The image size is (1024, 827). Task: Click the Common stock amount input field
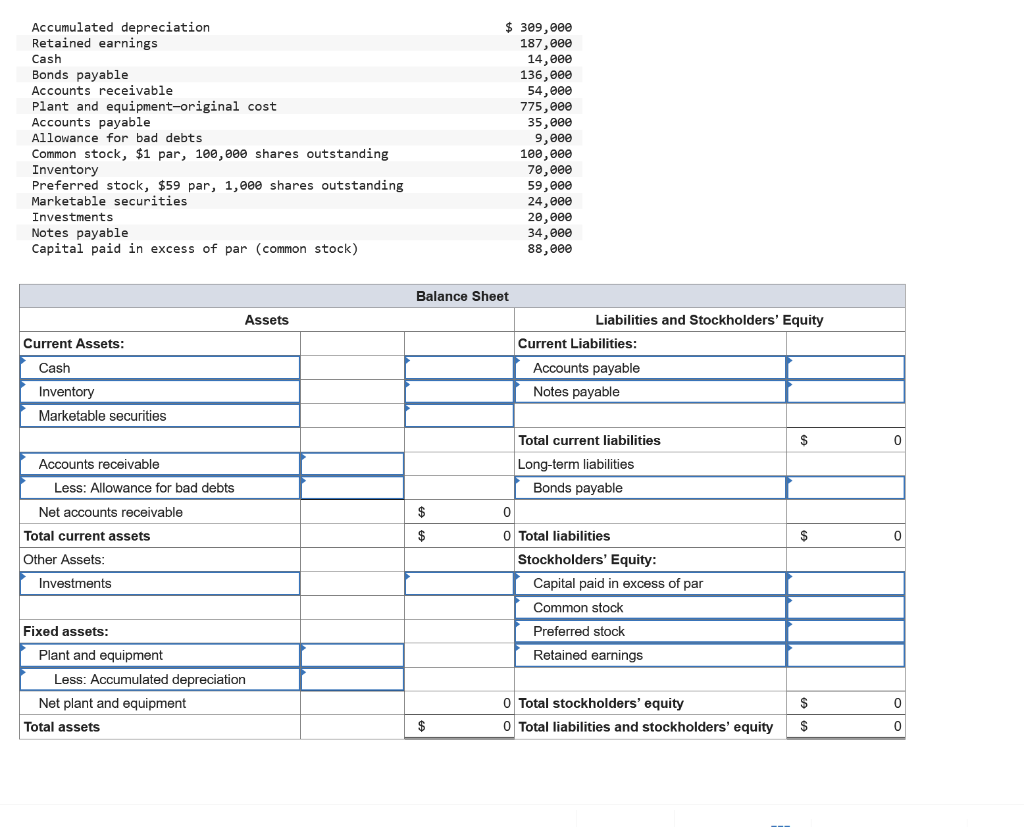click(845, 607)
